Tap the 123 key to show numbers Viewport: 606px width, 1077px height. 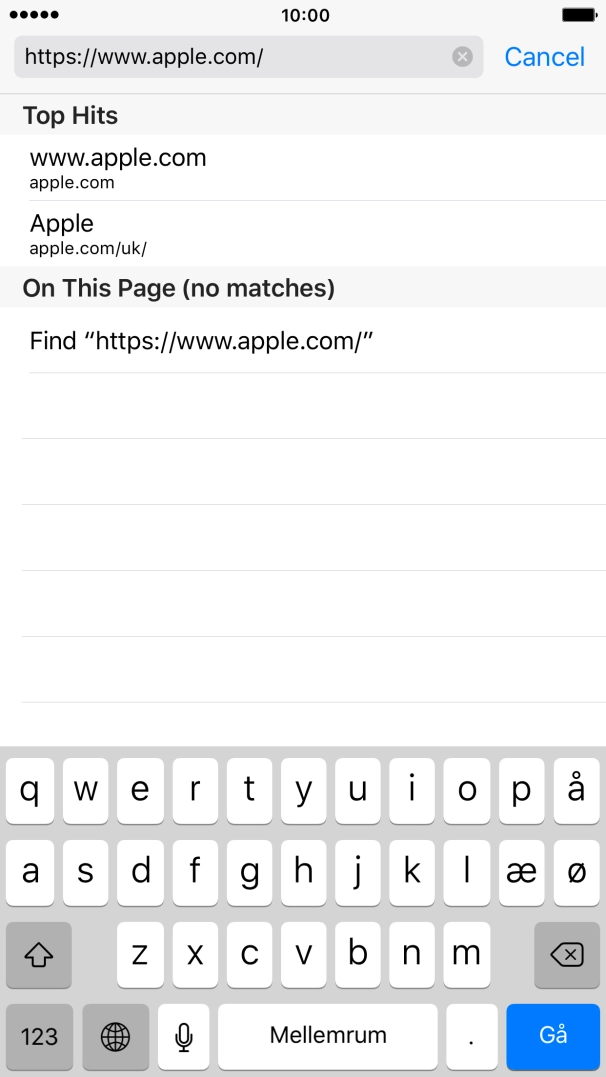38,1036
